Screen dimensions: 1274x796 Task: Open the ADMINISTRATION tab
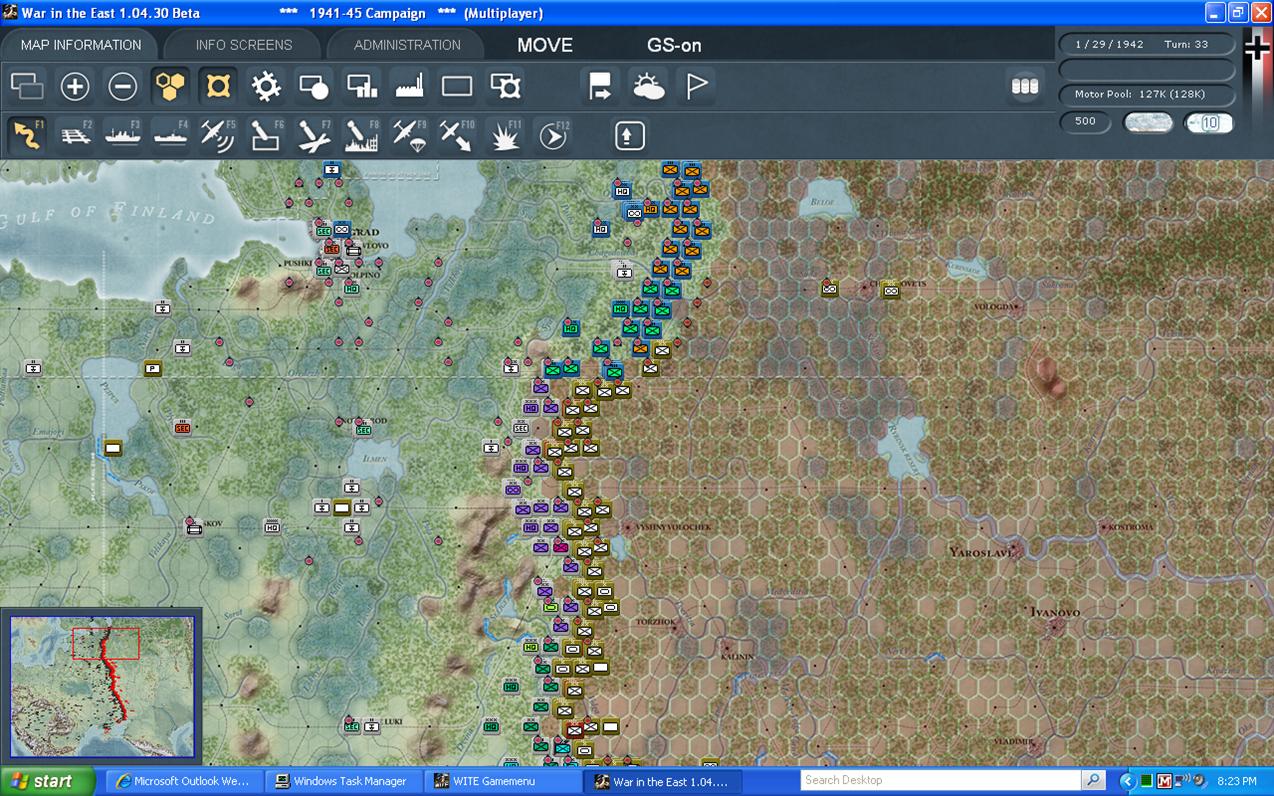pyautogui.click(x=407, y=45)
